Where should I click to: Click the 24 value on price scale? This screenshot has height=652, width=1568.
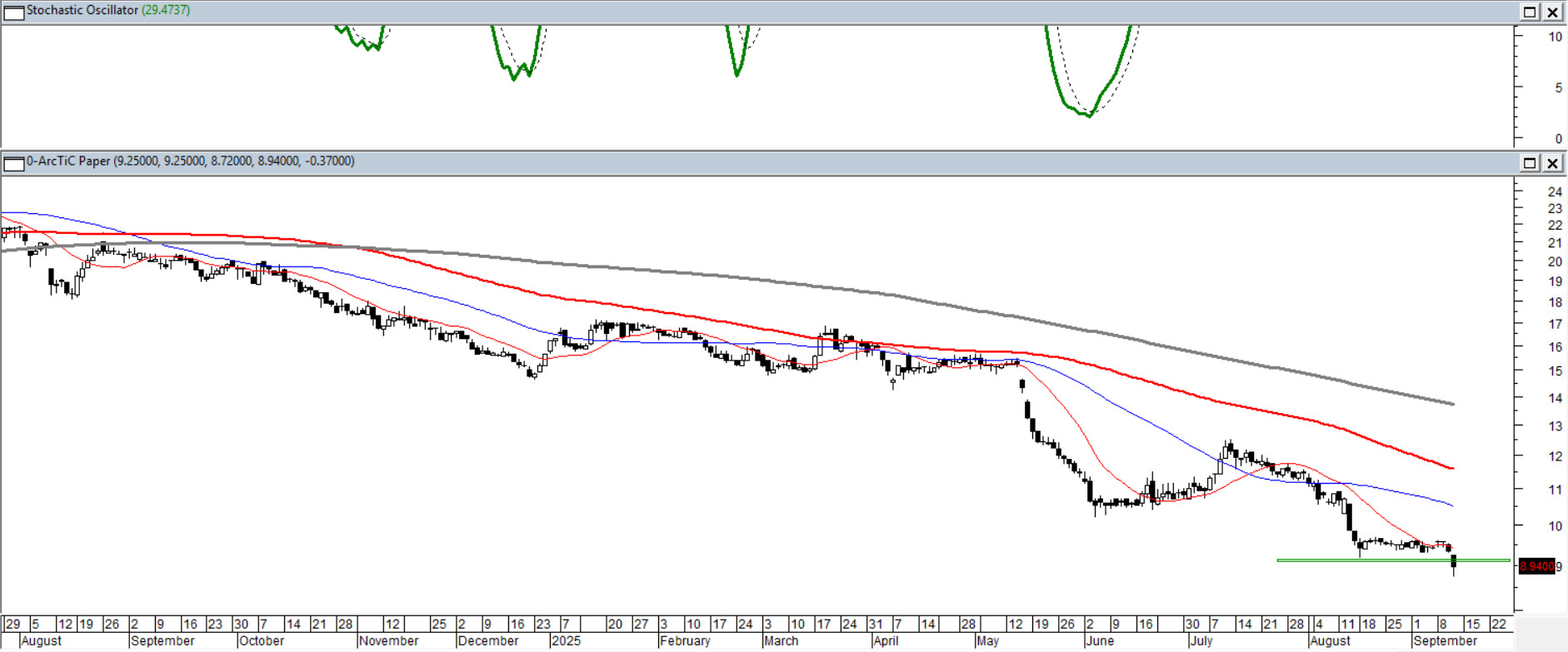click(1555, 192)
